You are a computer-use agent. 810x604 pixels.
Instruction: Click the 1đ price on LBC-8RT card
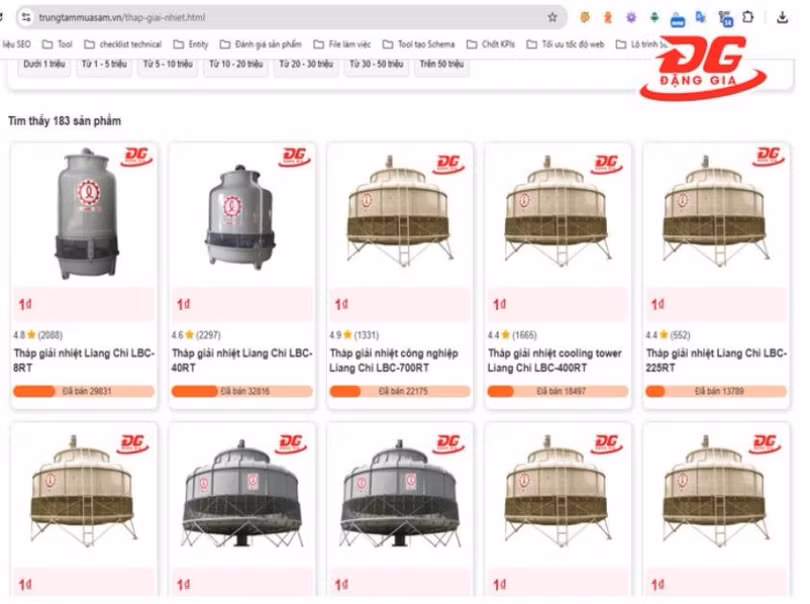click(x=25, y=305)
